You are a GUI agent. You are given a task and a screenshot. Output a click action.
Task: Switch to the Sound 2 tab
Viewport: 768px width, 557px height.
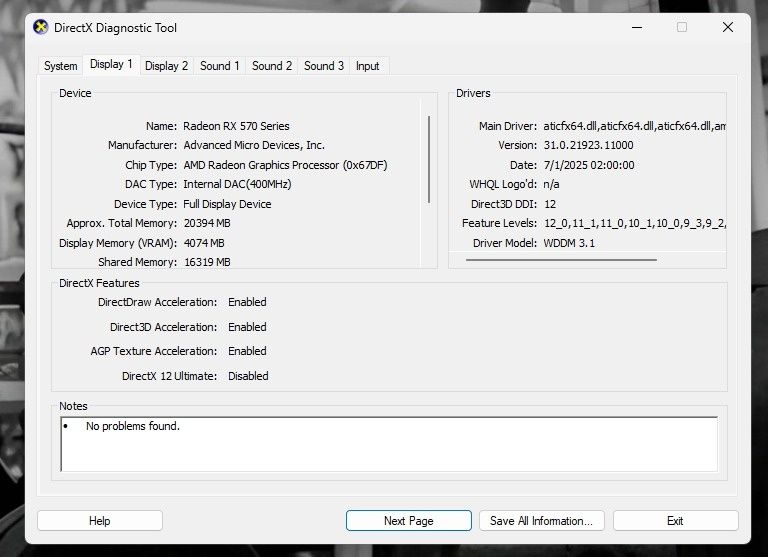(x=272, y=66)
